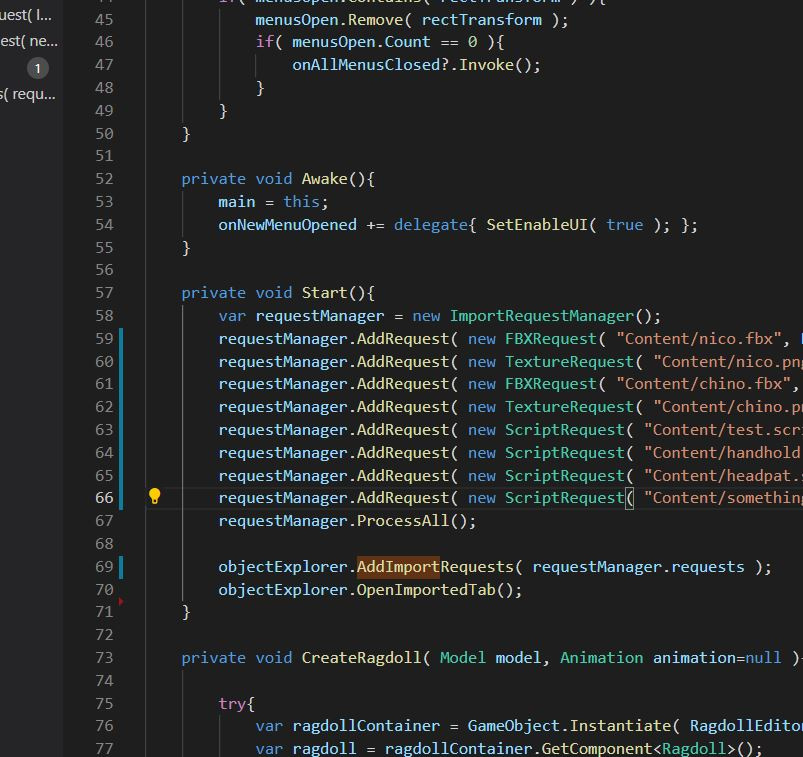803x757 pixels.
Task: Click line number 66
Action: coord(104,498)
